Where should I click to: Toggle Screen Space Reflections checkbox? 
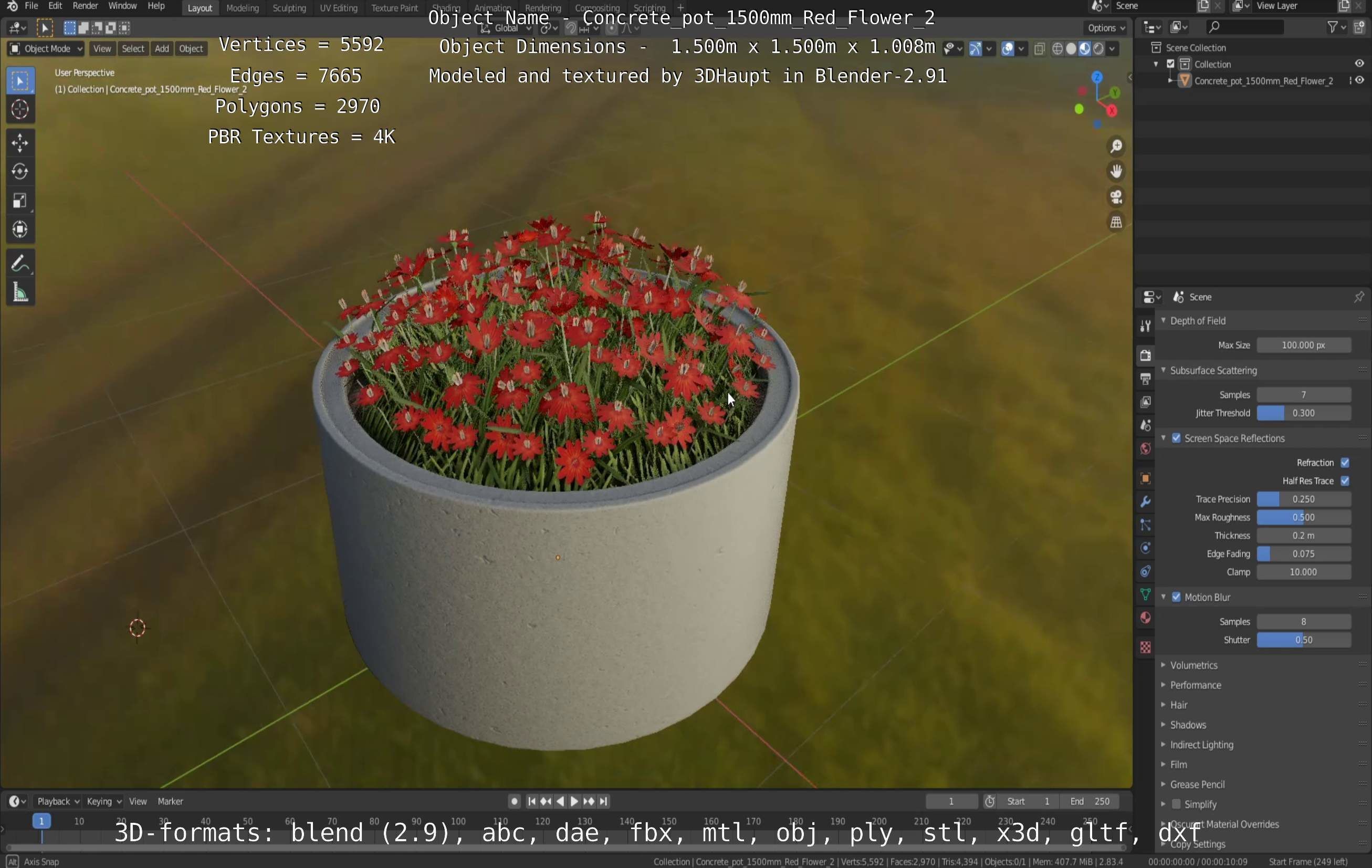tap(1176, 438)
